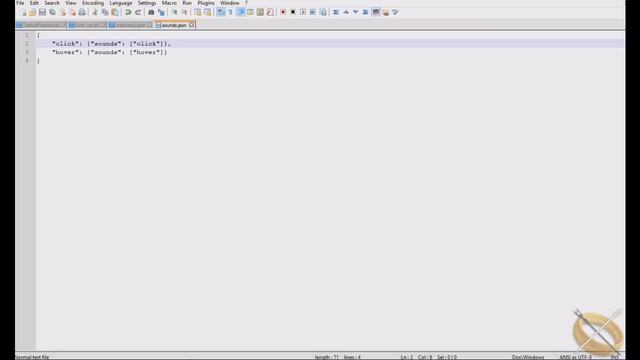Save the document with the floppy icon
The width and height of the screenshot is (640, 360).
42,12
